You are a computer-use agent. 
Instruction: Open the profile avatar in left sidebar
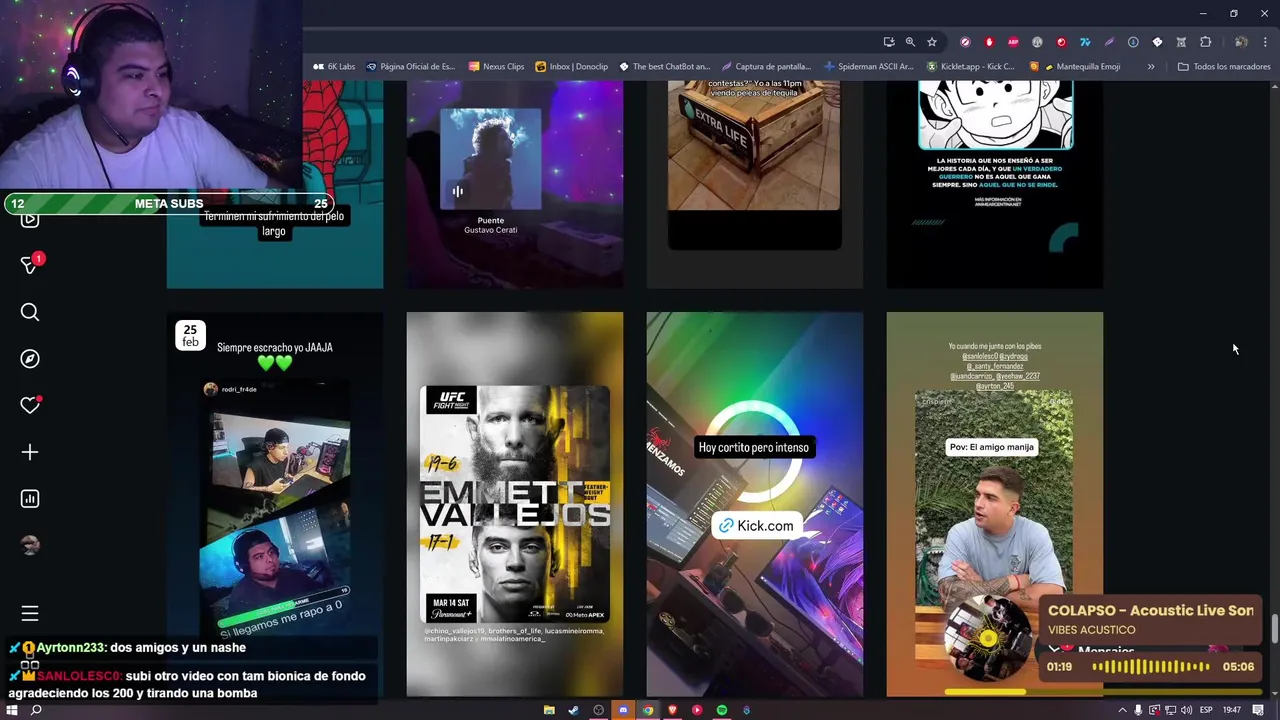(x=30, y=545)
